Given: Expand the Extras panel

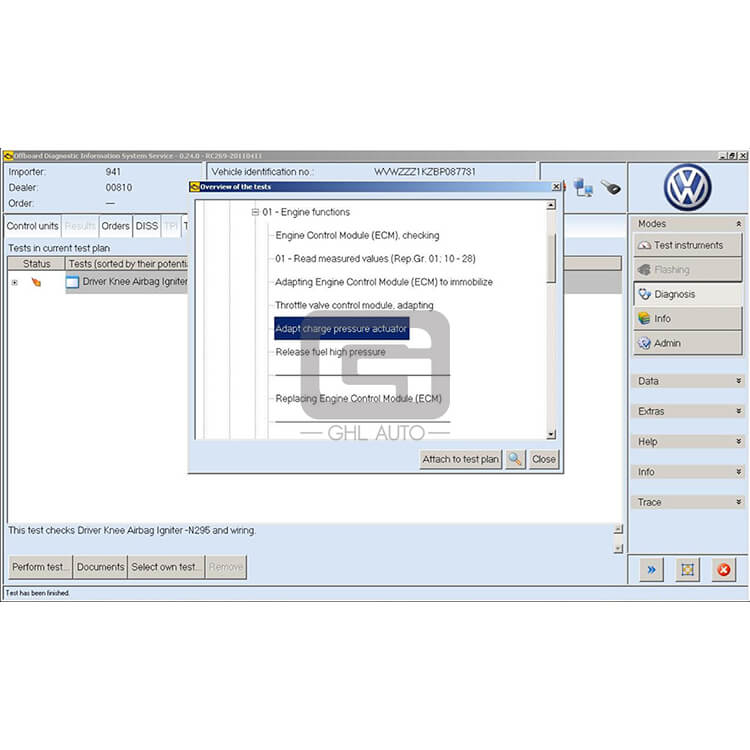Looking at the screenshot, I should [739, 411].
